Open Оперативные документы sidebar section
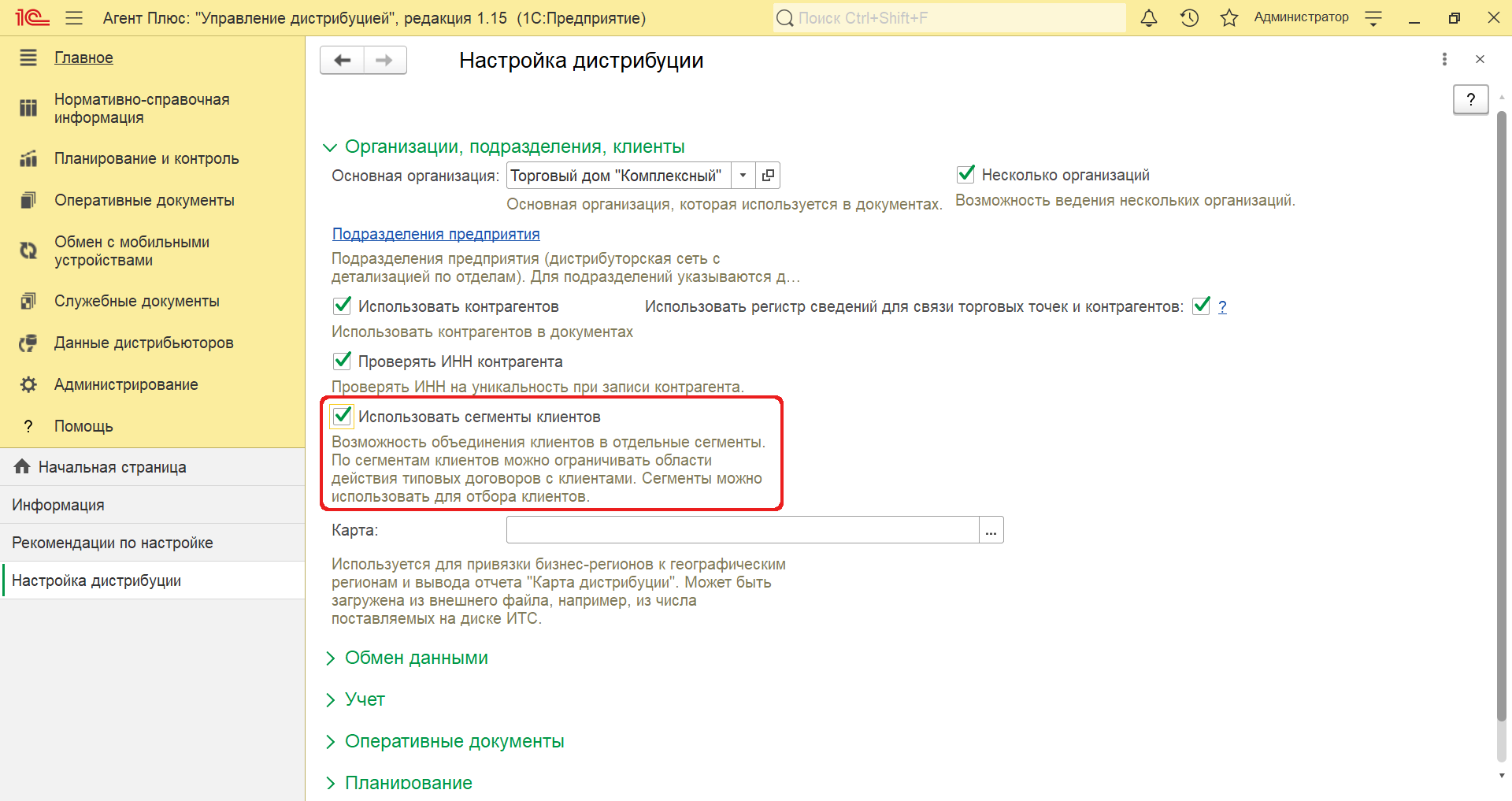The image size is (1512, 801). [144, 200]
